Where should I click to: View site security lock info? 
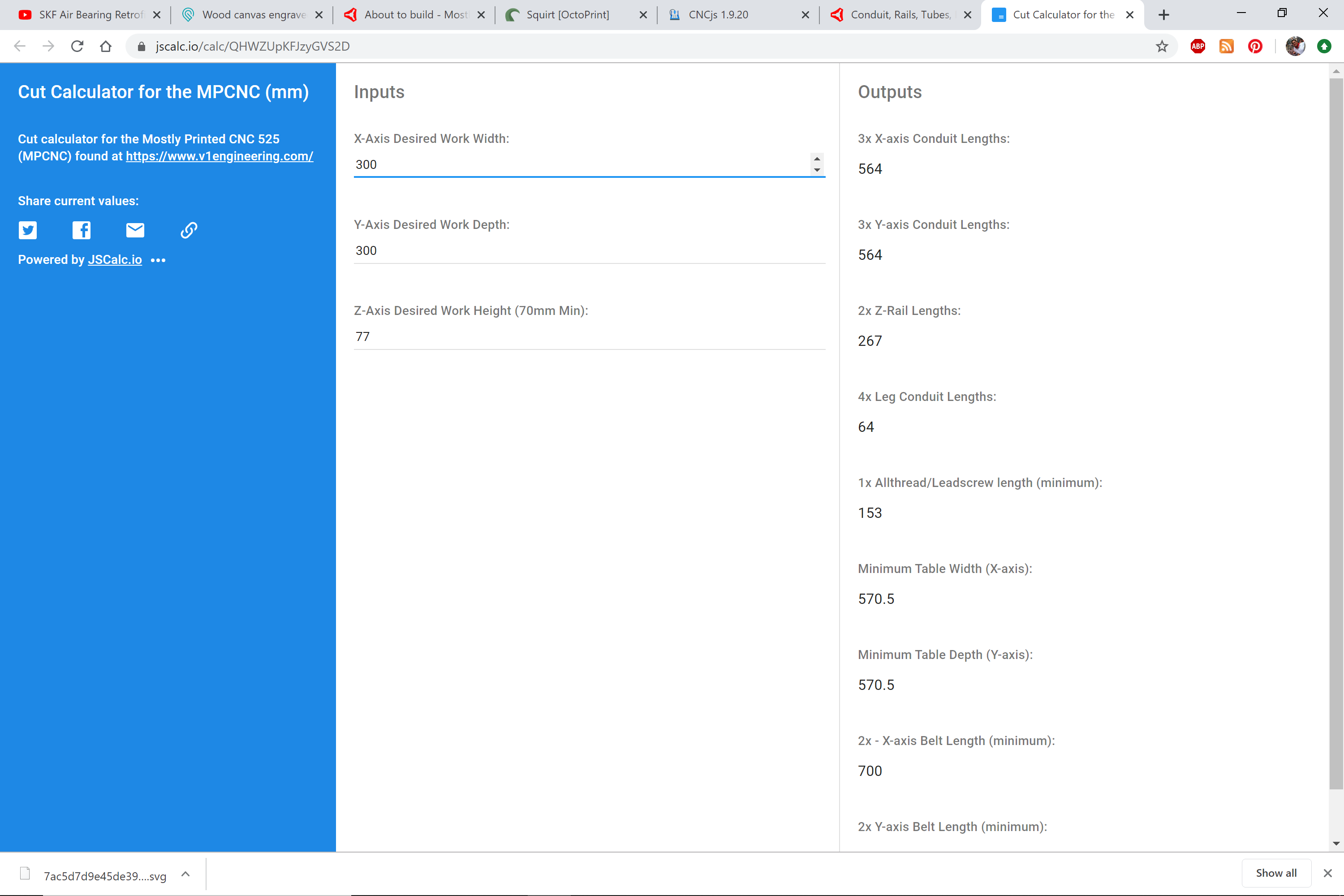[x=141, y=46]
